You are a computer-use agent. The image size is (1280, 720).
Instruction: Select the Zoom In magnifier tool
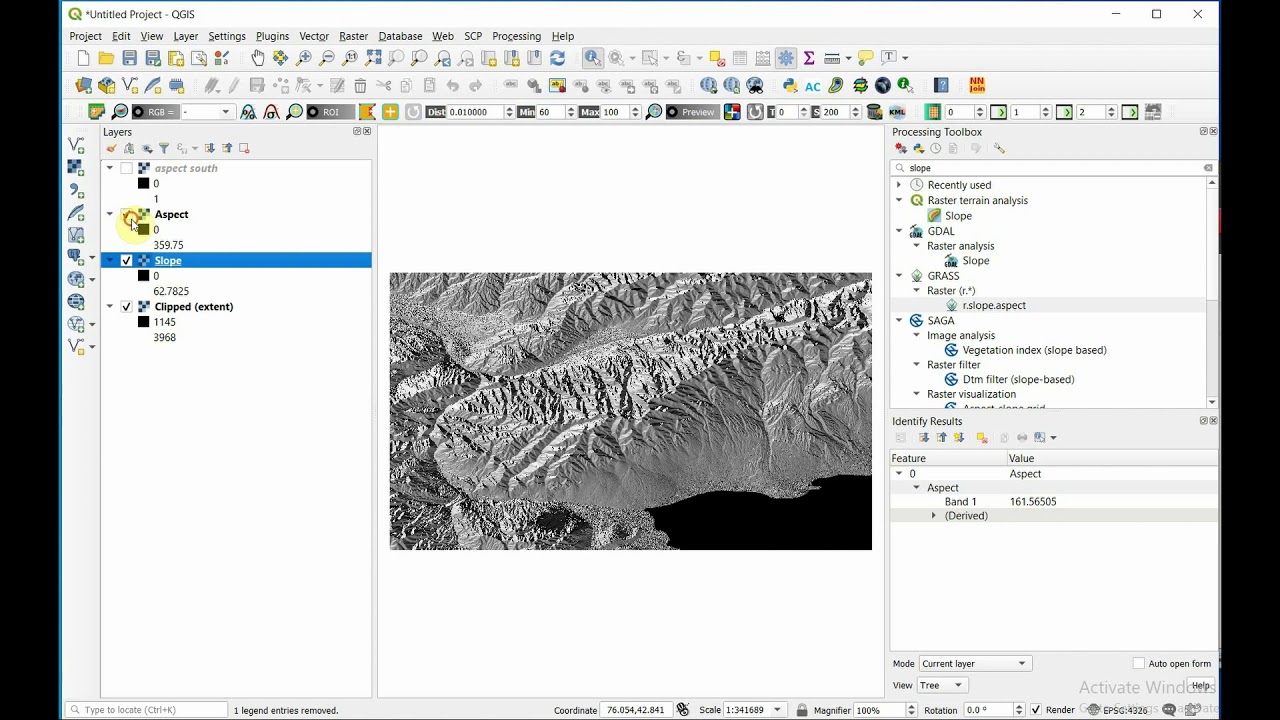point(304,58)
